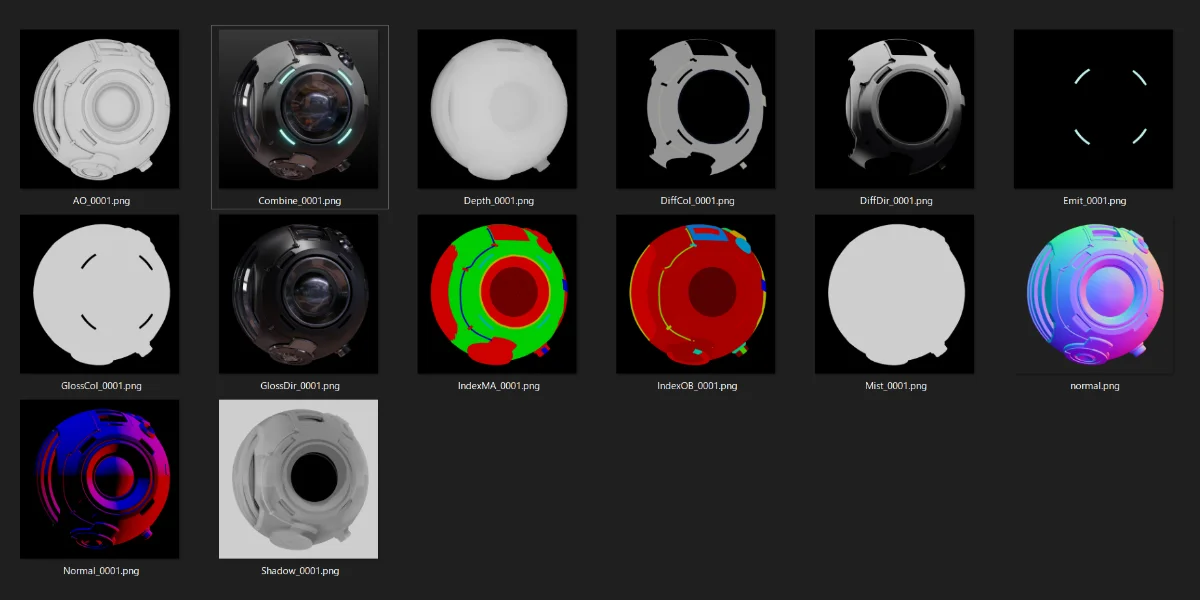
Task: Click the Emit_0001.png emission pass thumbnail
Action: coord(1093,108)
